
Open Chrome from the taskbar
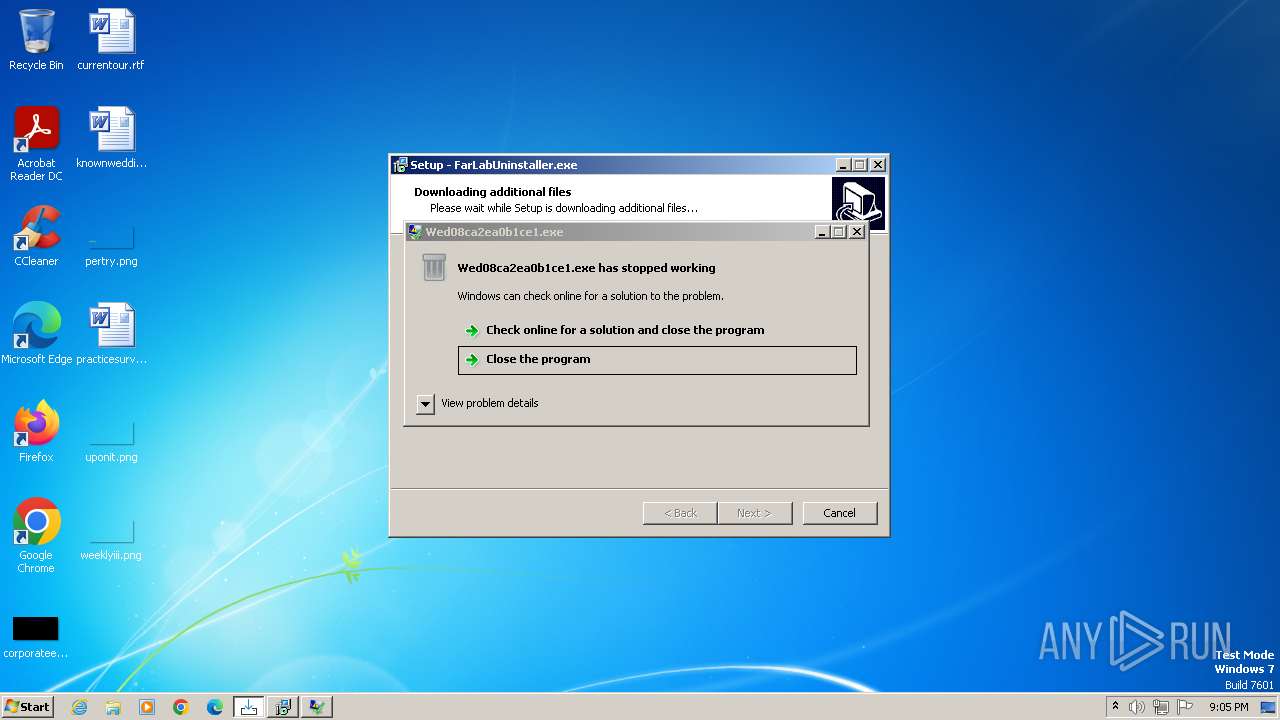(181, 707)
